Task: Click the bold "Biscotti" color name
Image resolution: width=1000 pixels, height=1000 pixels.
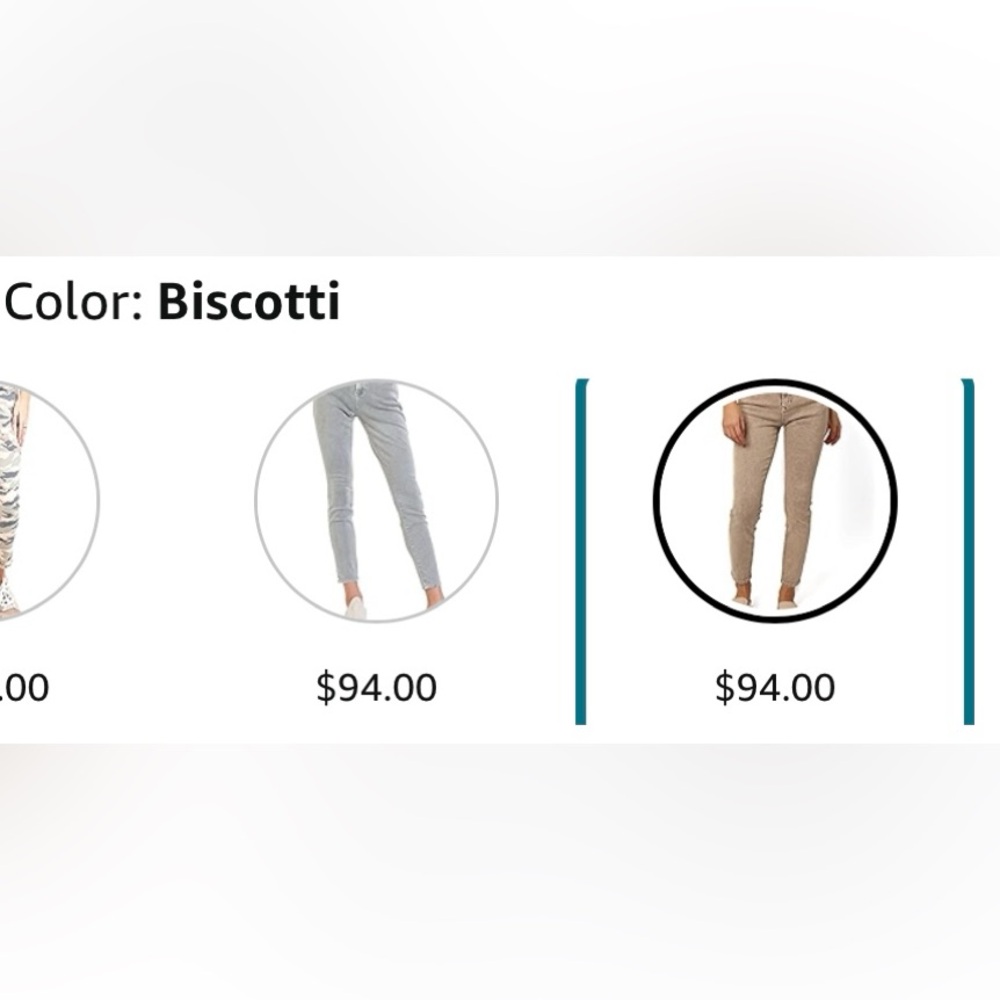Action: [x=249, y=302]
